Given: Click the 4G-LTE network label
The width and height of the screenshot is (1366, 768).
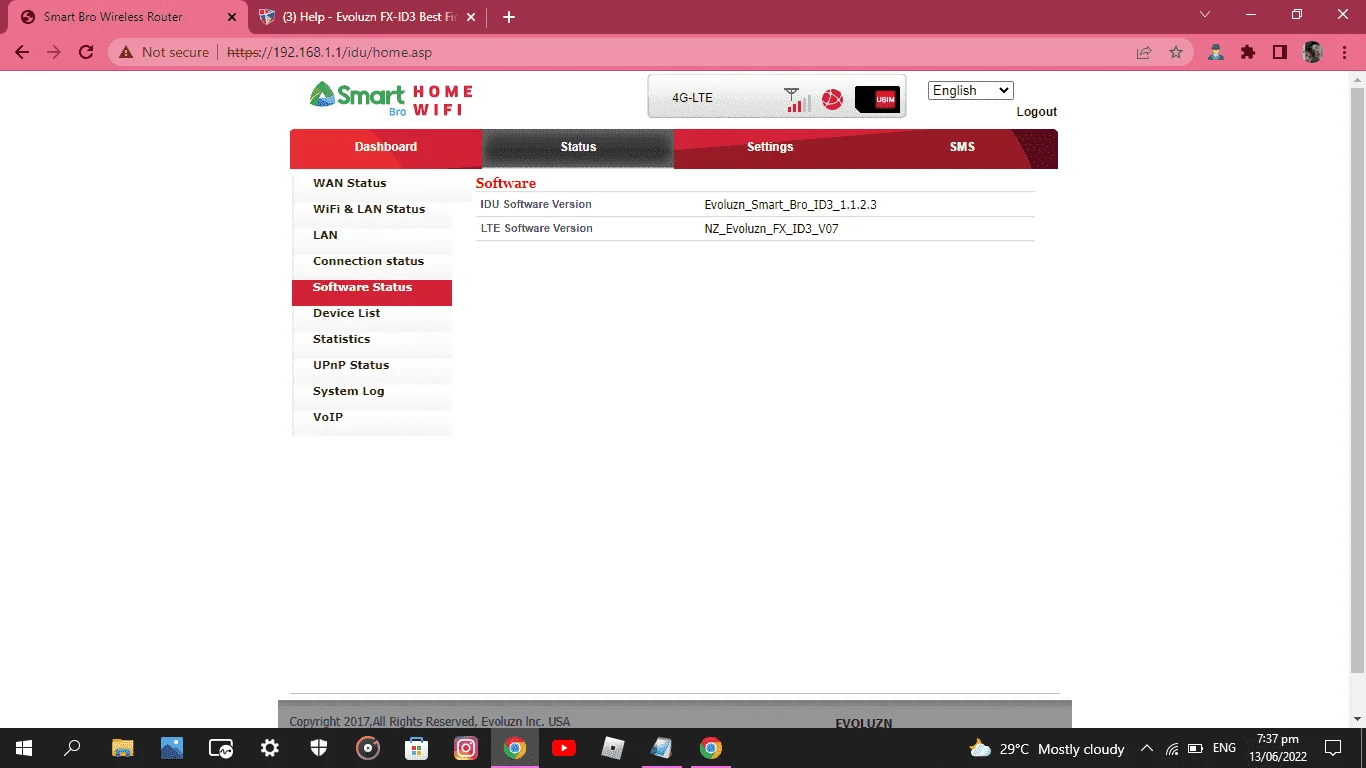Looking at the screenshot, I should pos(692,98).
